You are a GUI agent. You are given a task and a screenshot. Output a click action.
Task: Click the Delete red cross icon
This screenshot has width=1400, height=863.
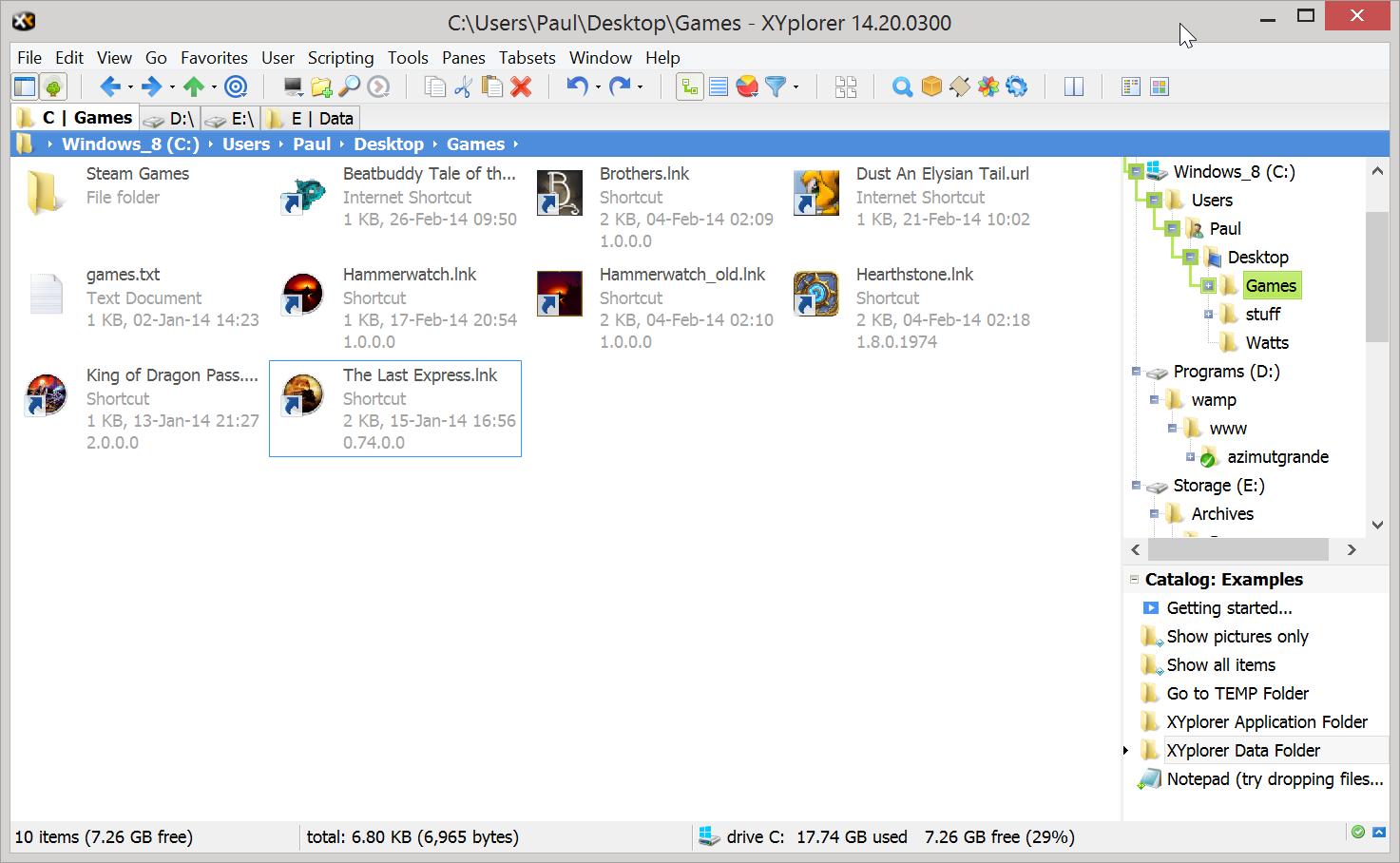click(x=521, y=86)
